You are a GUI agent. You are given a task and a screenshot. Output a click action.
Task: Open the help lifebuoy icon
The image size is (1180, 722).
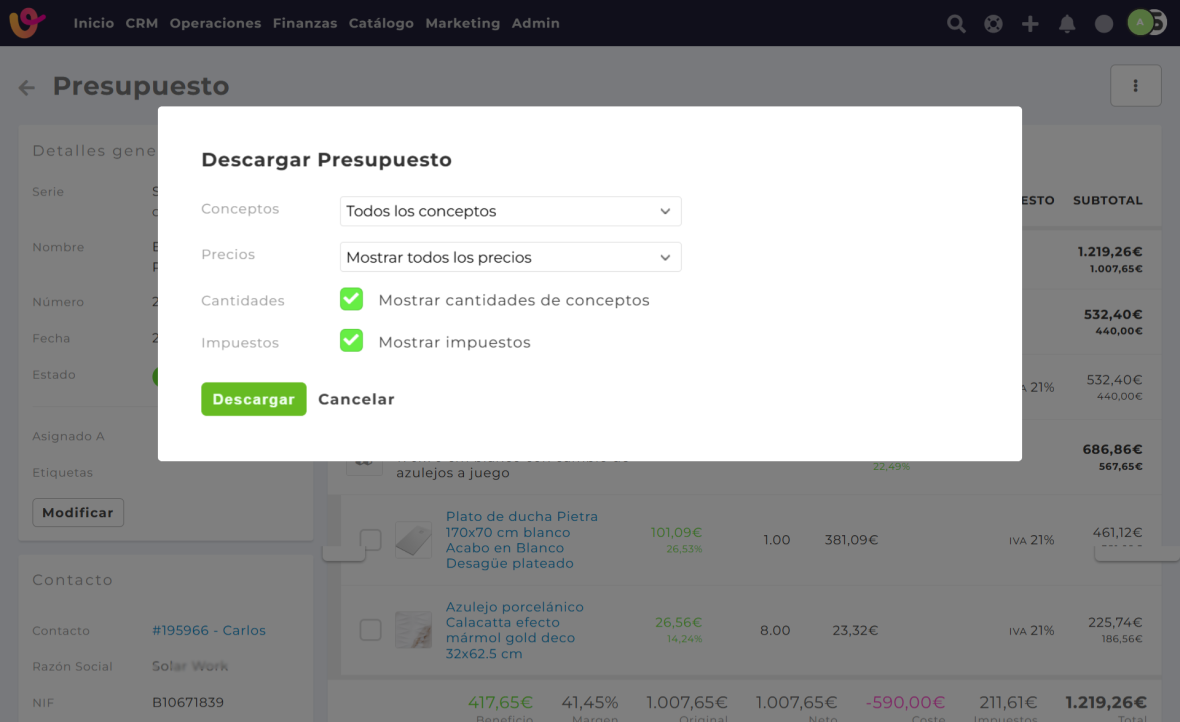point(993,24)
